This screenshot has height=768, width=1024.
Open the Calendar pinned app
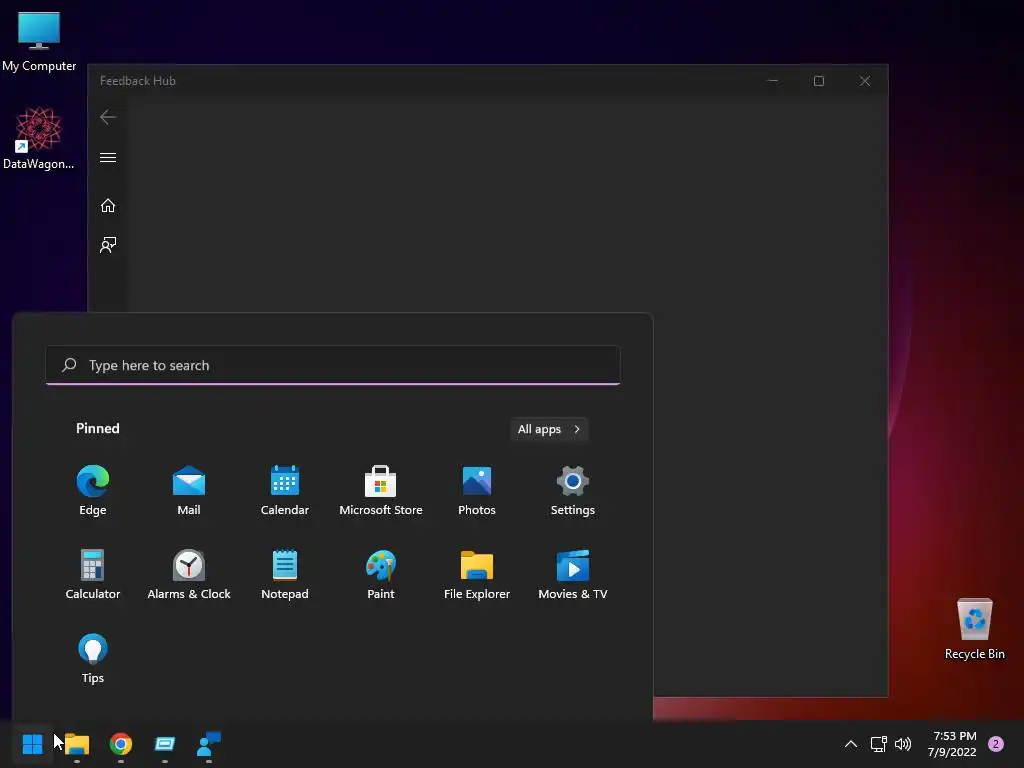click(285, 490)
